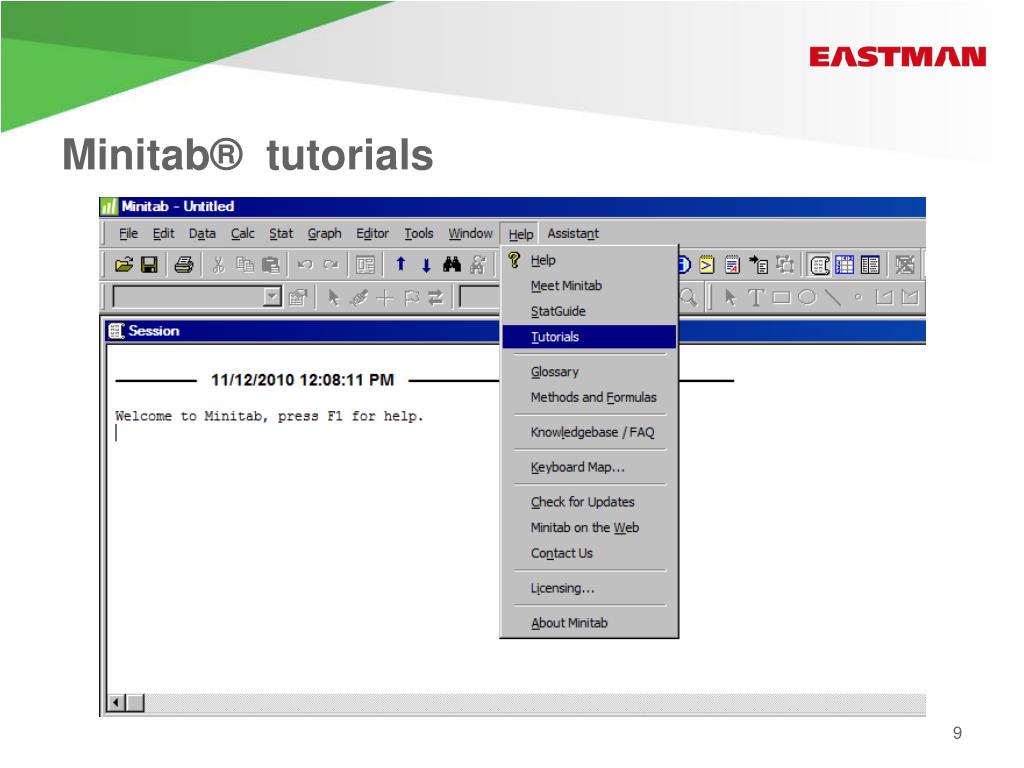The height and width of the screenshot is (768, 1024).
Task: Click the blue Previous Command up arrow
Action: click(401, 265)
